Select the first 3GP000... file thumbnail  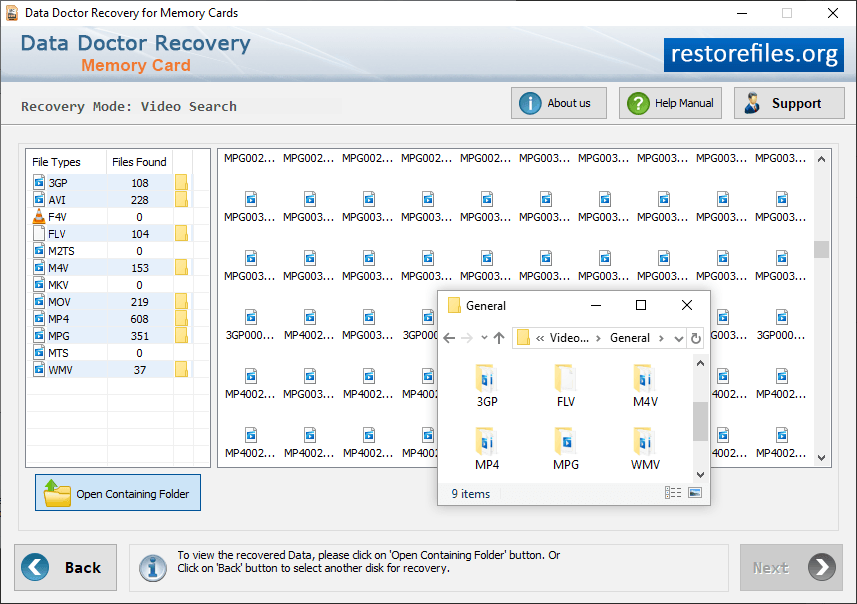pos(250,325)
